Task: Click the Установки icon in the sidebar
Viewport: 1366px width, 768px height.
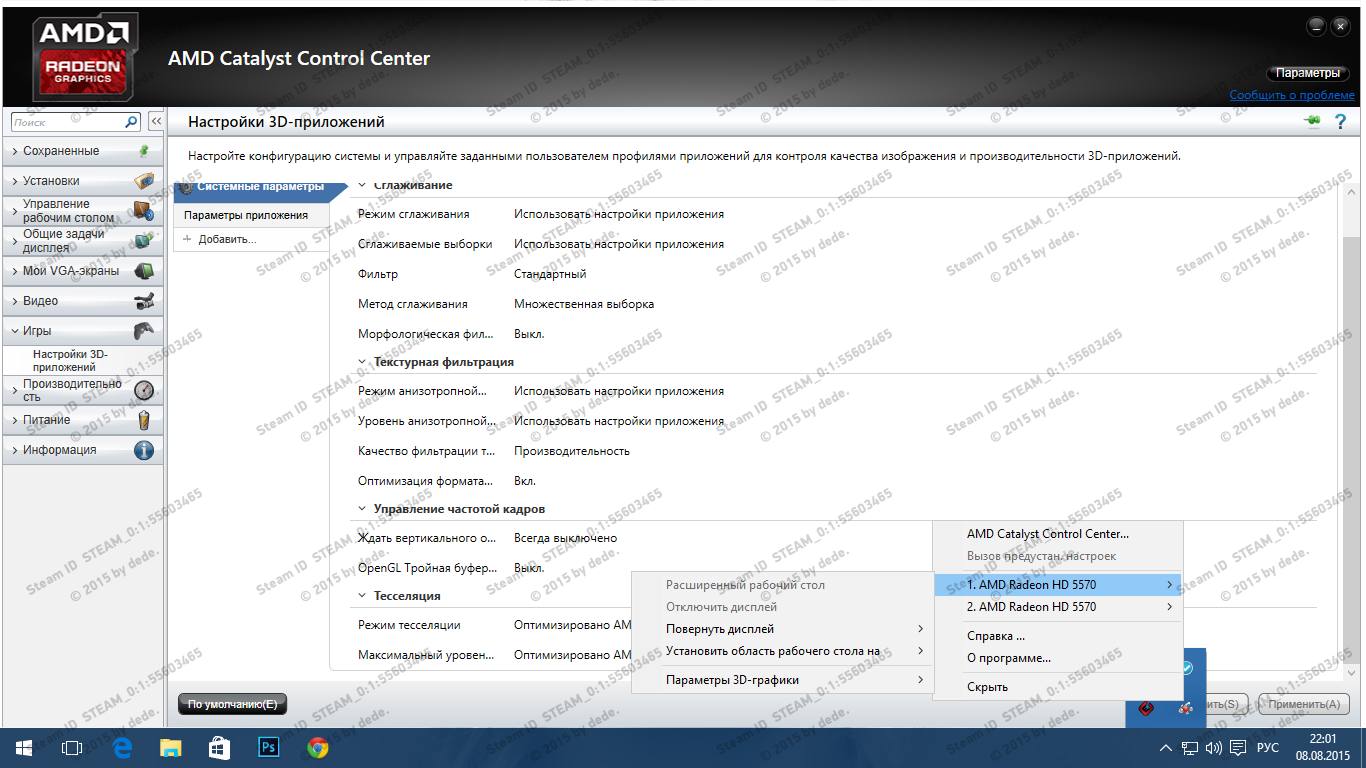Action: click(x=144, y=181)
